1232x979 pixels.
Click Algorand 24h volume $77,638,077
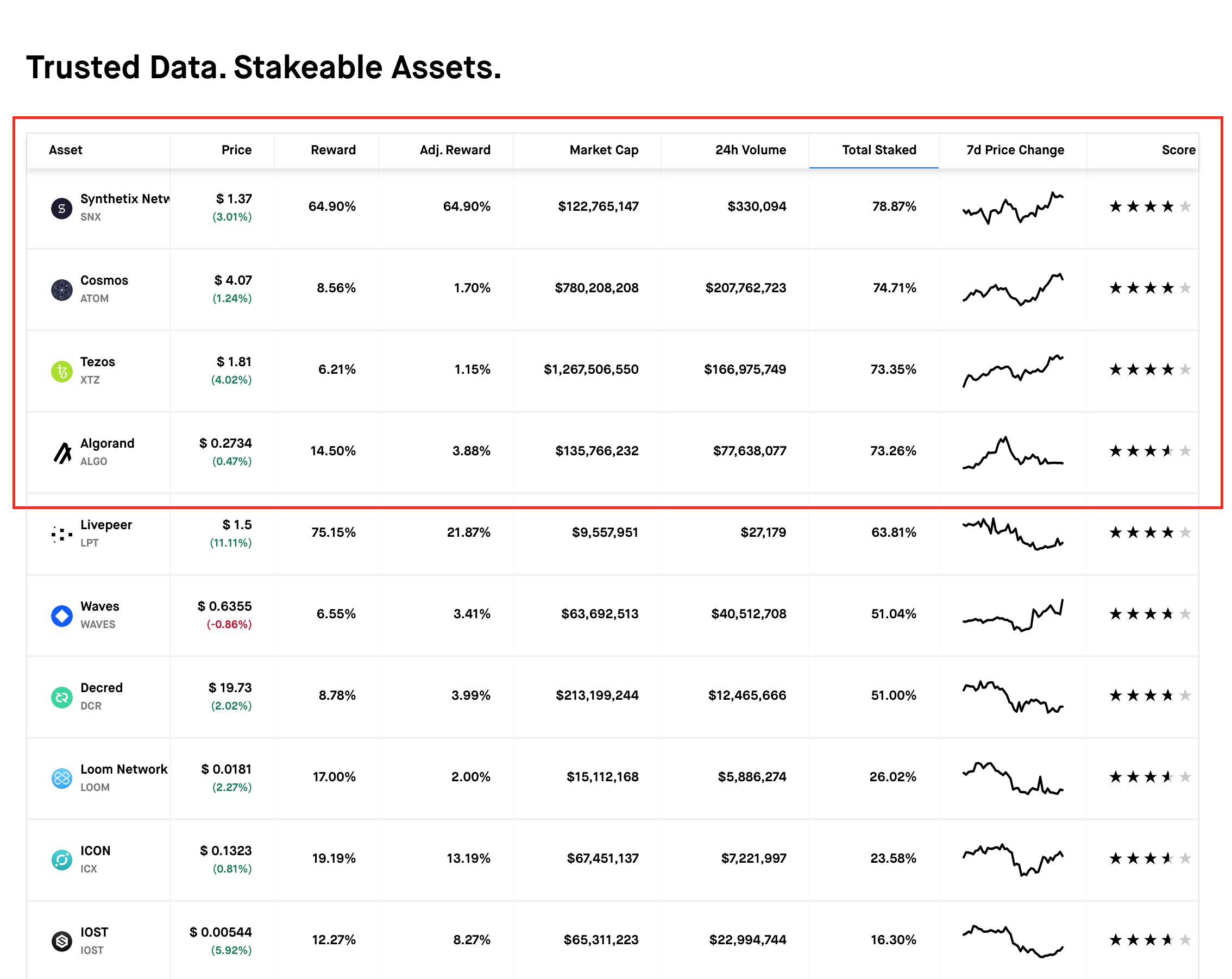coord(749,451)
